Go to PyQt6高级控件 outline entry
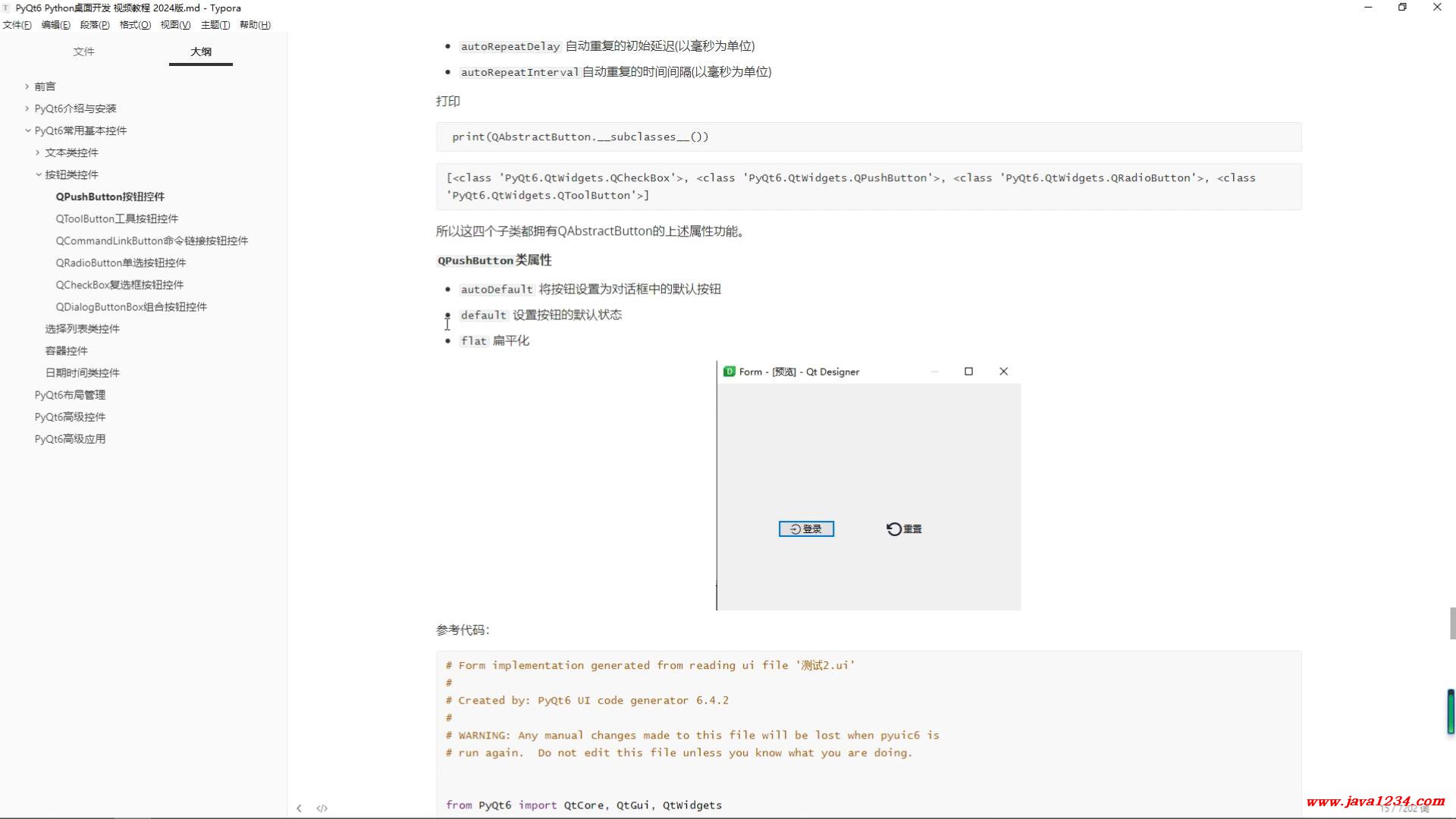The image size is (1456, 819). [70, 416]
